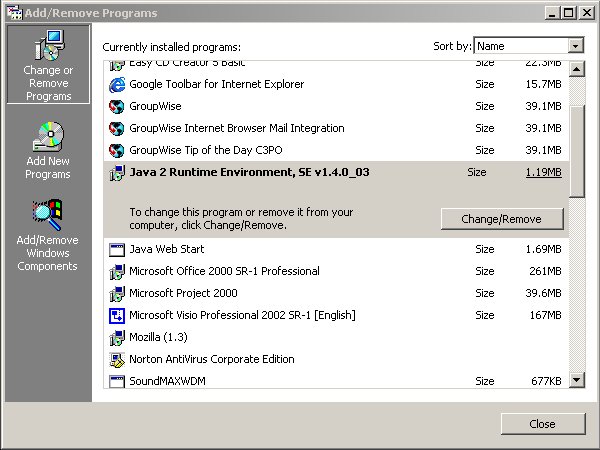Select Microsoft Visio Professional 2002 SR-1 entry

tap(242, 315)
